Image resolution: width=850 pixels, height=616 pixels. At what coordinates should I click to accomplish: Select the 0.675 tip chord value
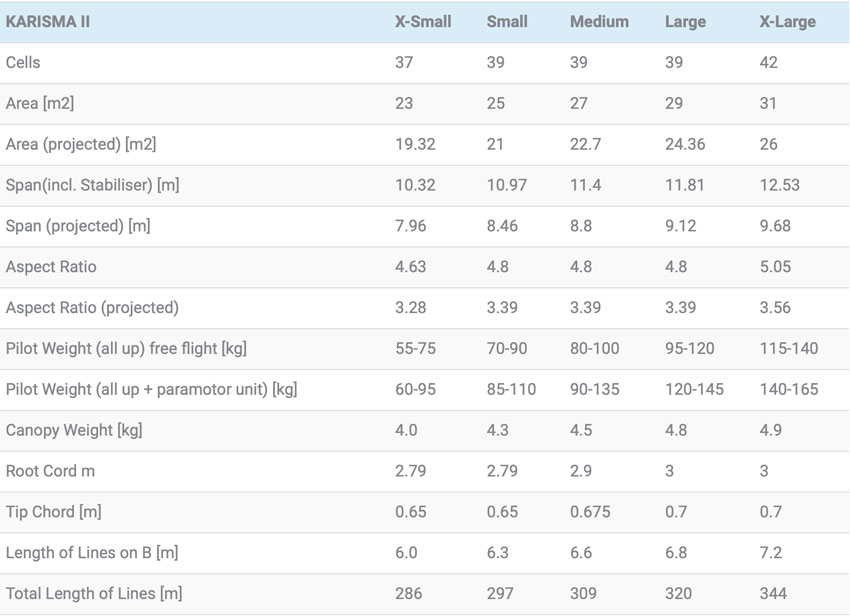[590, 512]
